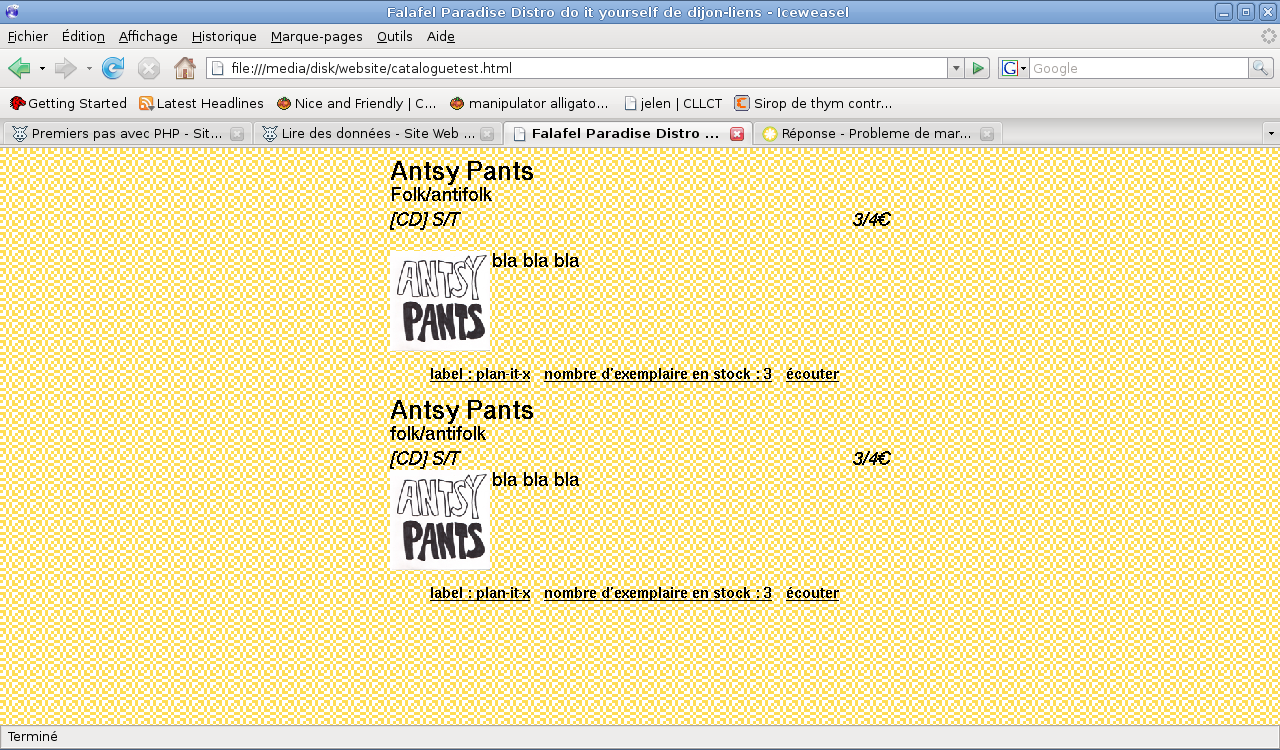The height and width of the screenshot is (750, 1280).
Task: Select the Falafel Paradise Distro tab
Action: click(618, 133)
